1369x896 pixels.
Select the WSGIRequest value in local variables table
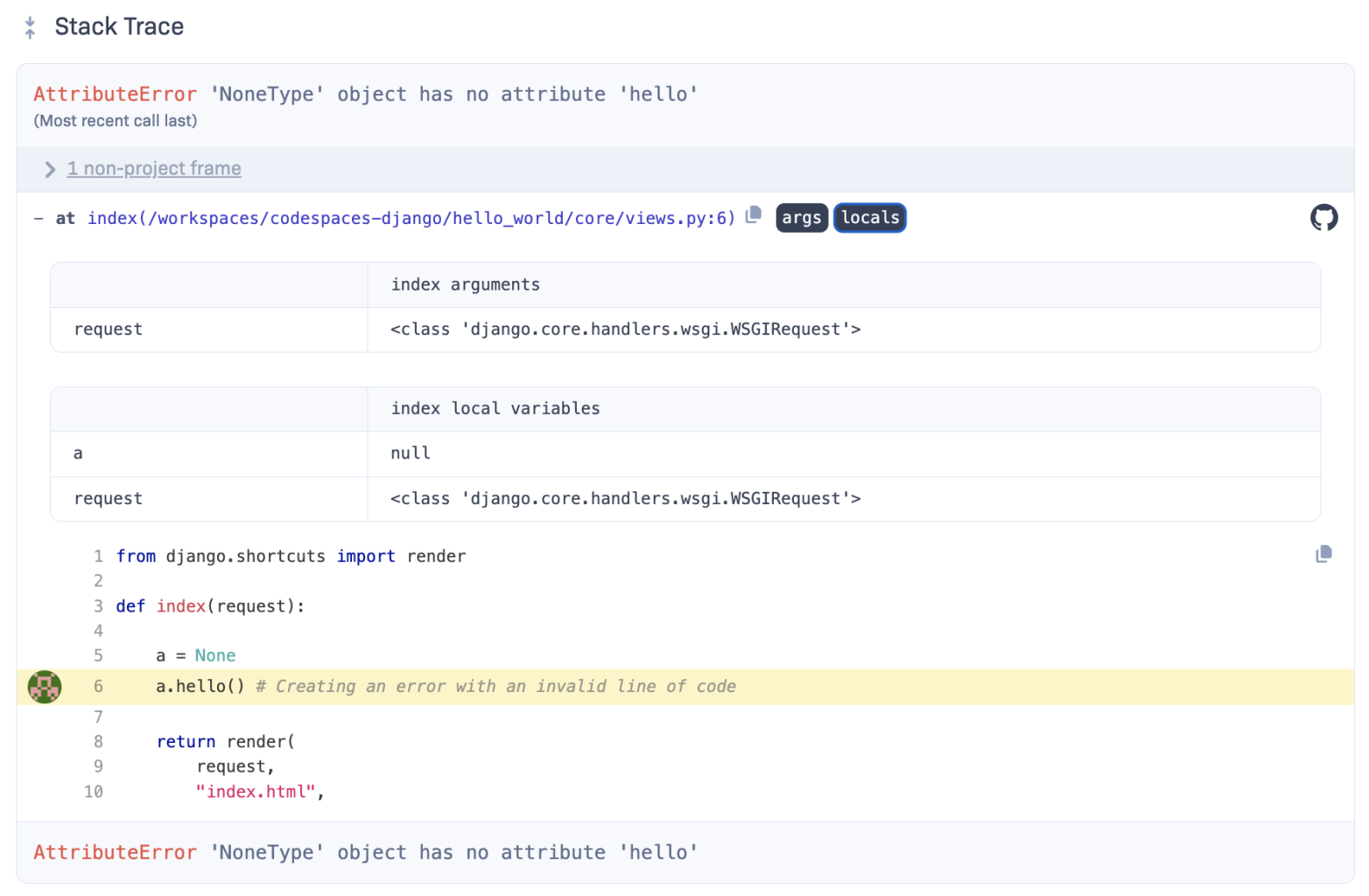coord(626,499)
